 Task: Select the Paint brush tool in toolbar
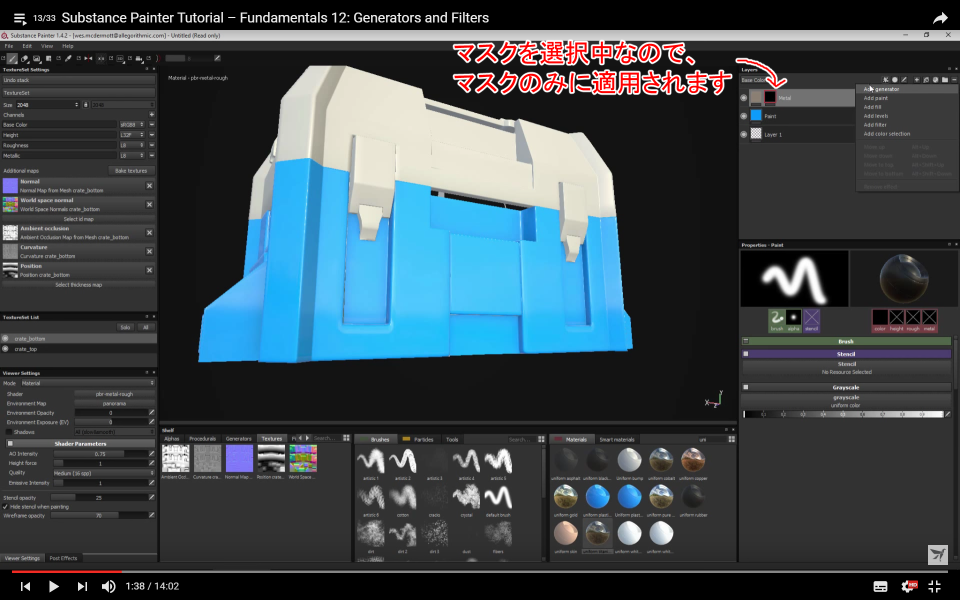tap(12, 59)
